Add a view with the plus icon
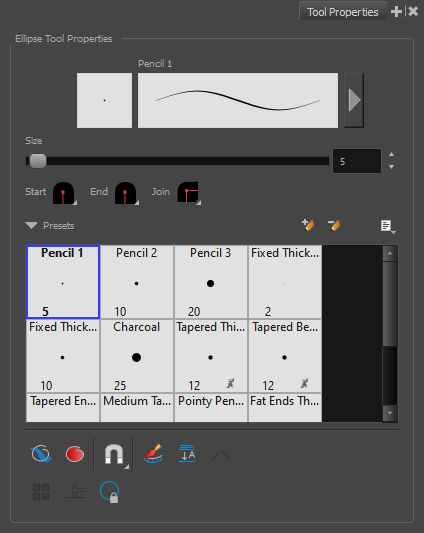424x533 pixels. pyautogui.click(x=396, y=12)
